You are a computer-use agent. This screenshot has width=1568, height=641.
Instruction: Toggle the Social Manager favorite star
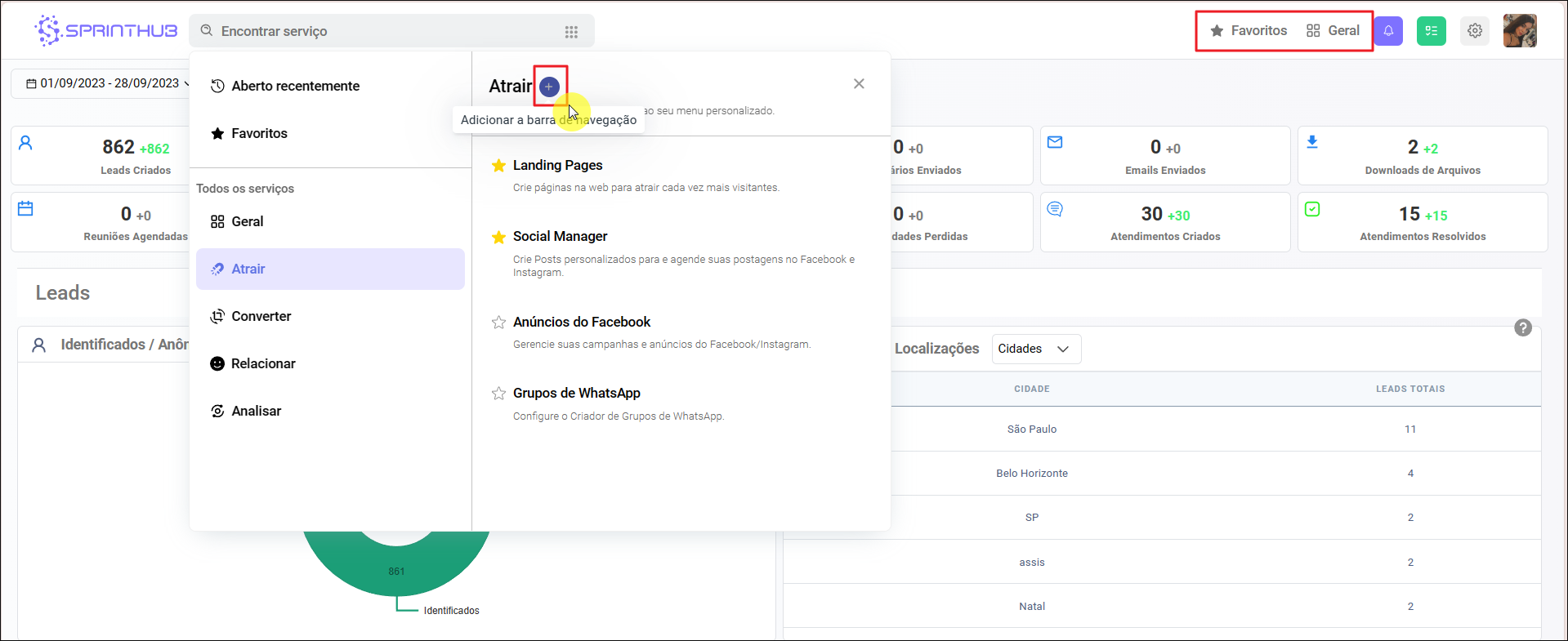point(498,238)
